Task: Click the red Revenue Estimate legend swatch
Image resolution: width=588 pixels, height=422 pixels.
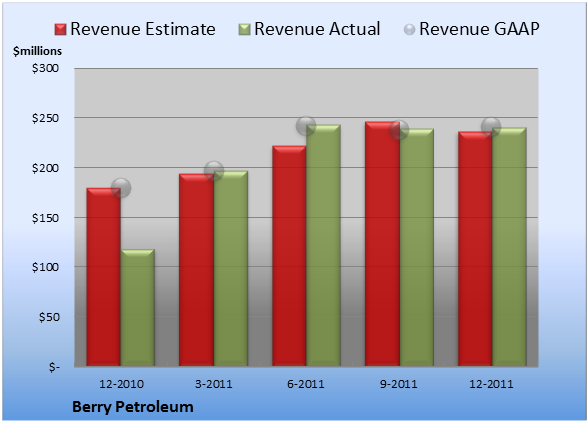Action: (x=60, y=30)
